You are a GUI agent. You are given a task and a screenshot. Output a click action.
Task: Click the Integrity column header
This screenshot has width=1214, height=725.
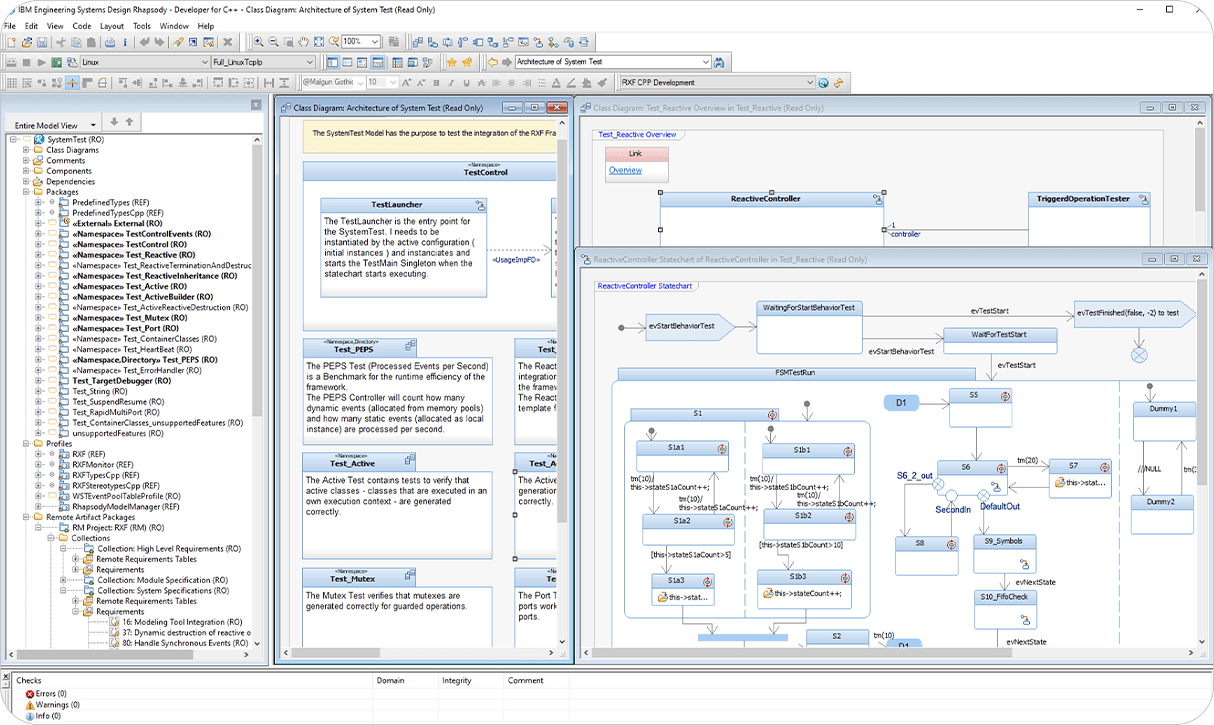click(457, 681)
